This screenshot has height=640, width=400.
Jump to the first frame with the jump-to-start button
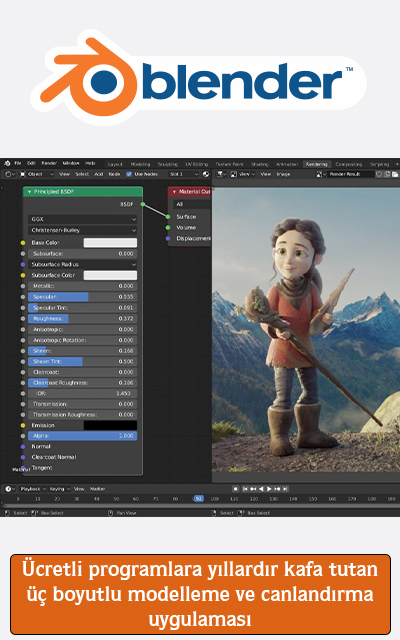(x=245, y=489)
